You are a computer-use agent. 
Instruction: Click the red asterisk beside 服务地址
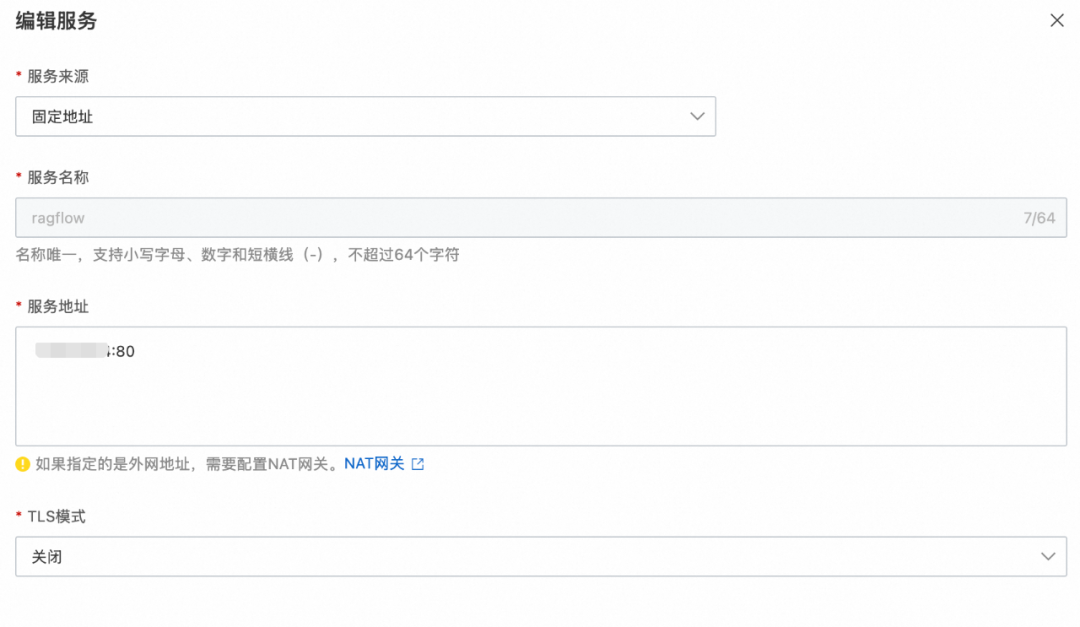tap(16, 306)
